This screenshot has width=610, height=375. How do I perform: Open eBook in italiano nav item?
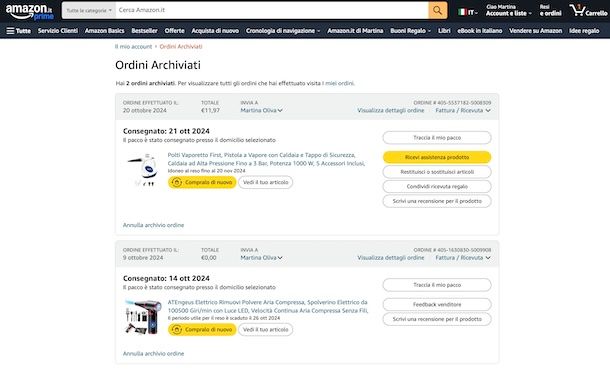click(x=480, y=31)
